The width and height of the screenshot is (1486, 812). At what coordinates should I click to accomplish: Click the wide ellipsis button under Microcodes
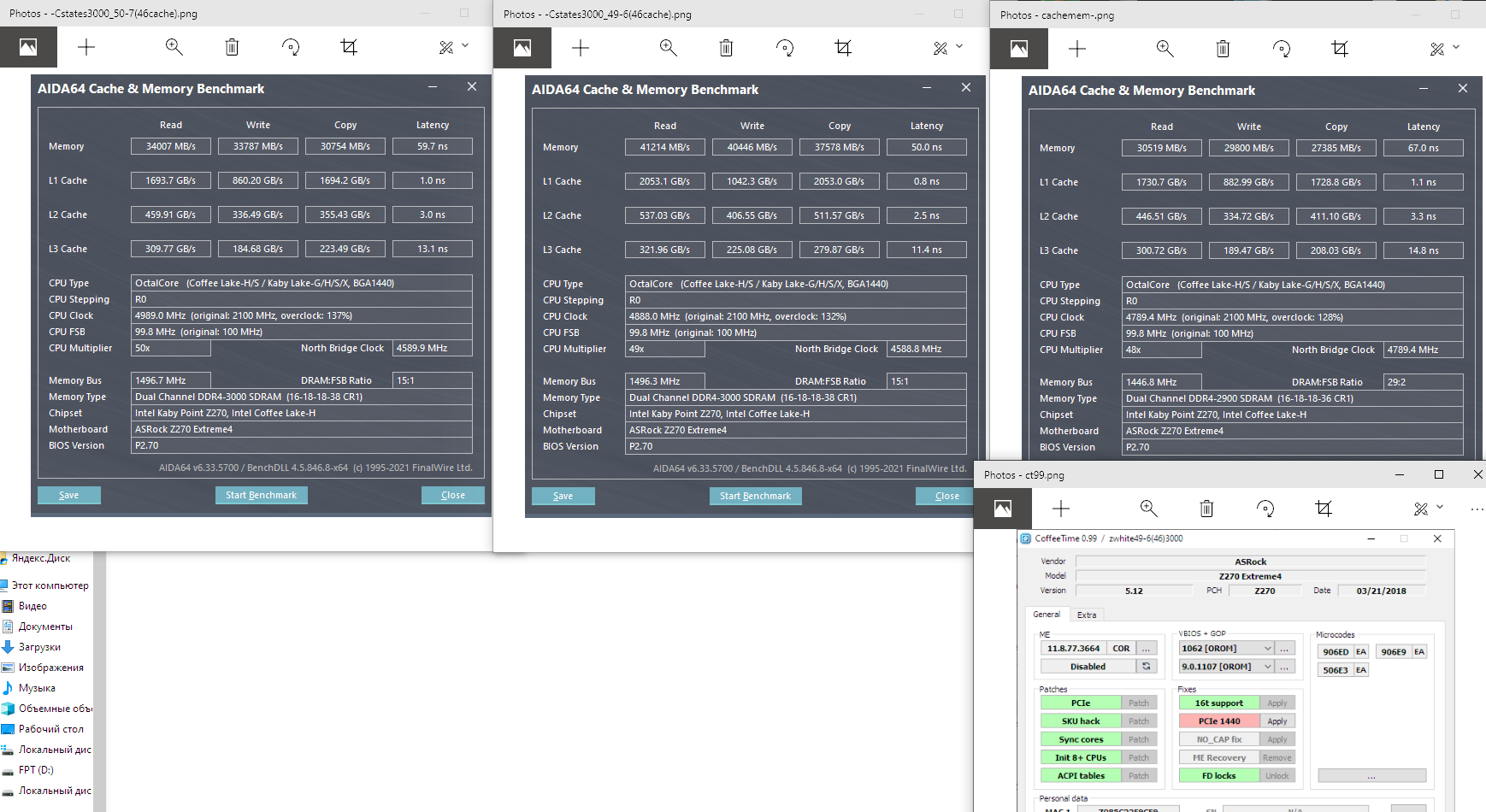point(1371,776)
